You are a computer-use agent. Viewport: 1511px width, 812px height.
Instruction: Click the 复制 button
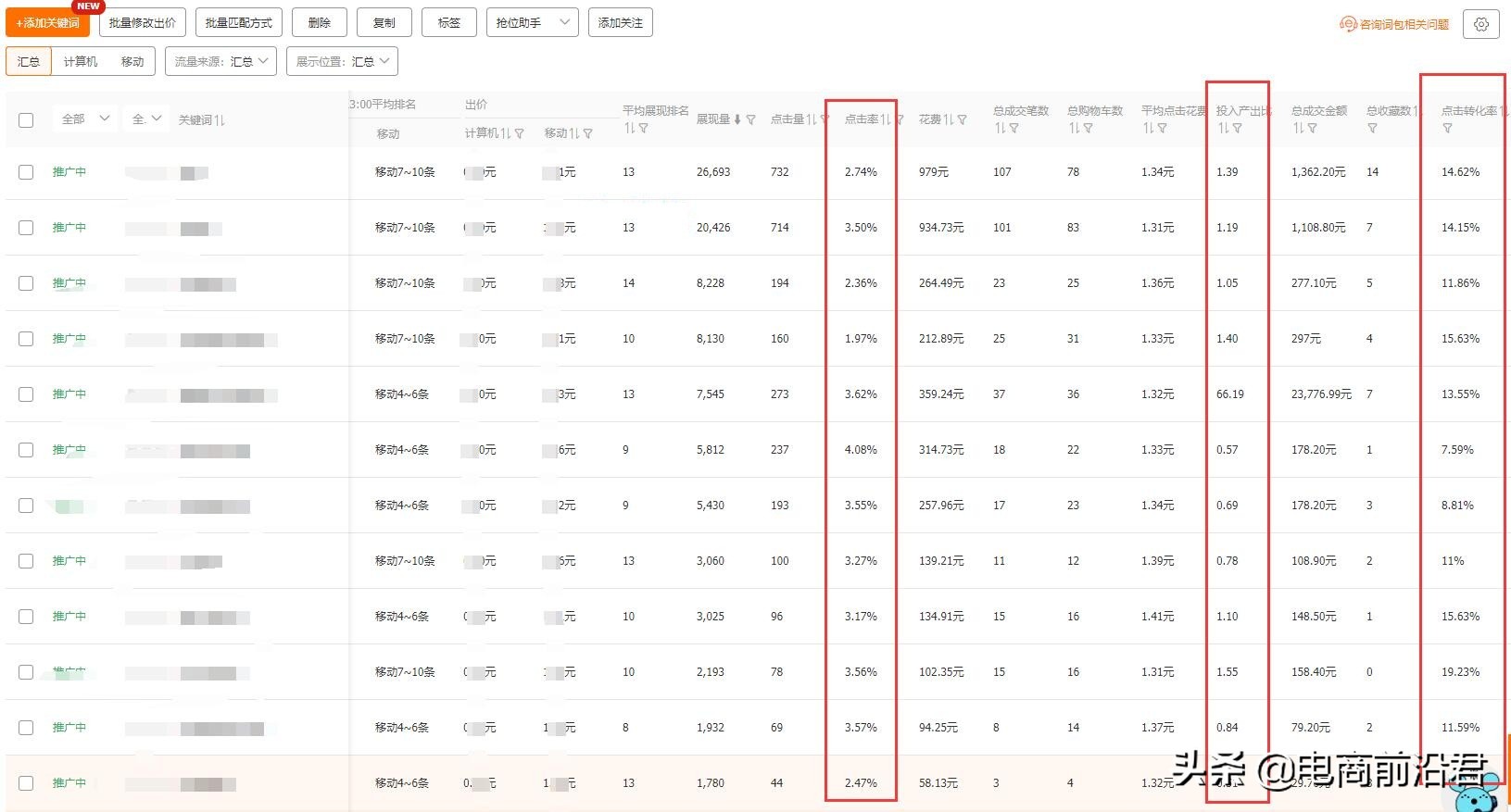(384, 22)
